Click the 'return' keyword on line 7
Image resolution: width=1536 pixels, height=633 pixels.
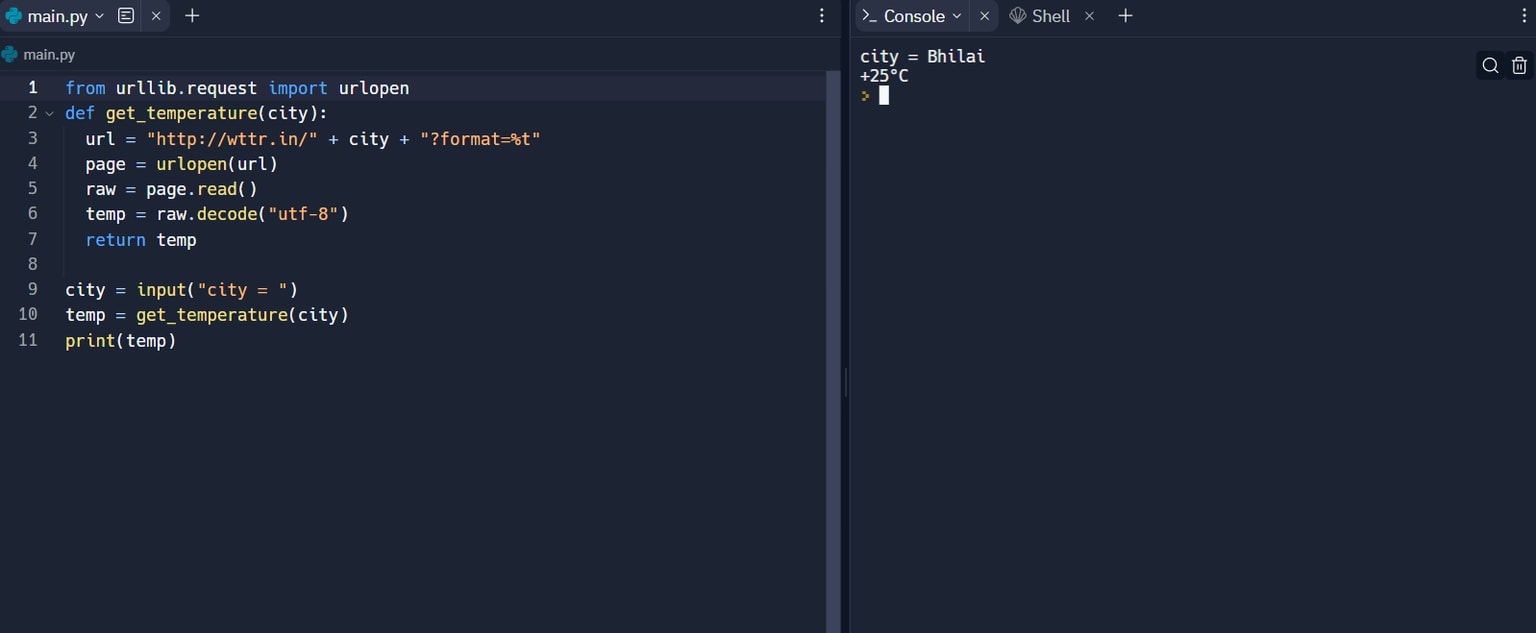116,240
